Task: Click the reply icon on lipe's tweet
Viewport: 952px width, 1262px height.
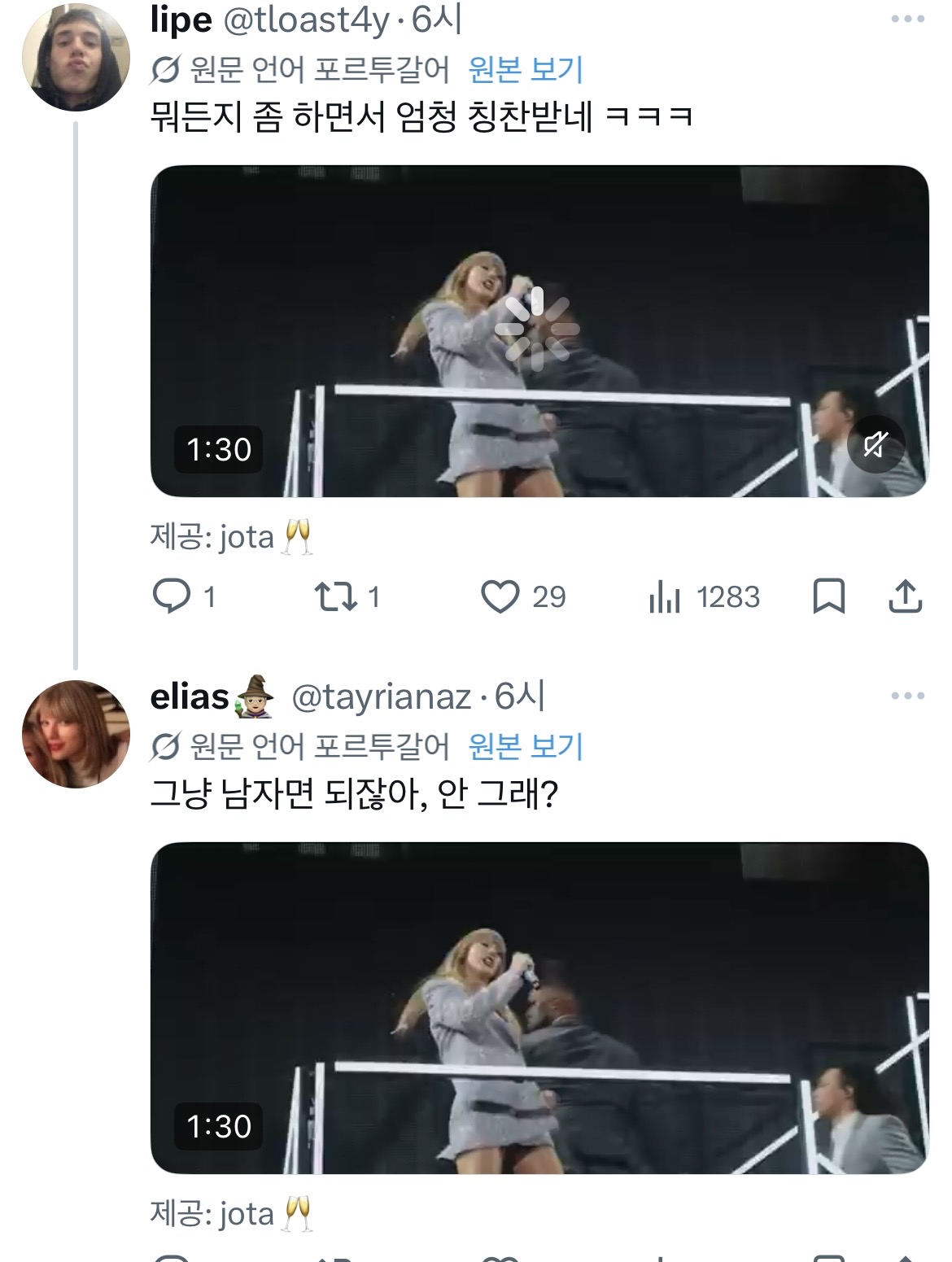Action: point(171,596)
